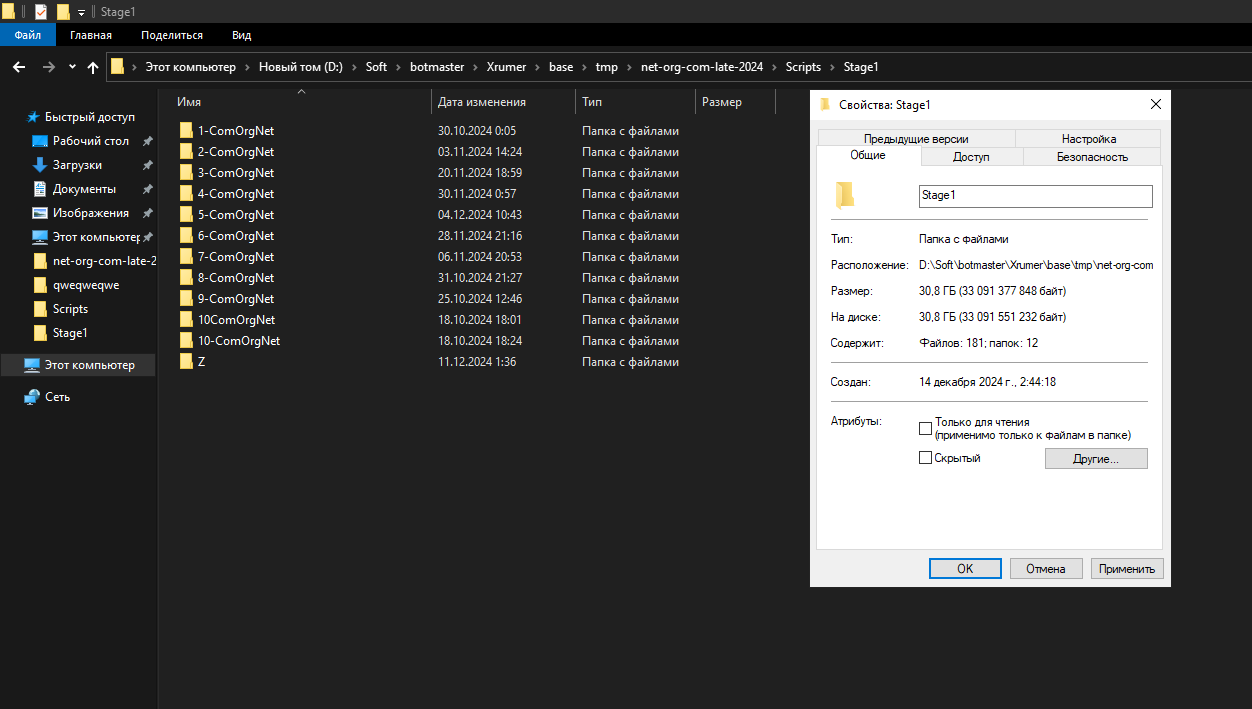Click the Up one level arrow
The image size is (1252, 709).
pos(93,67)
